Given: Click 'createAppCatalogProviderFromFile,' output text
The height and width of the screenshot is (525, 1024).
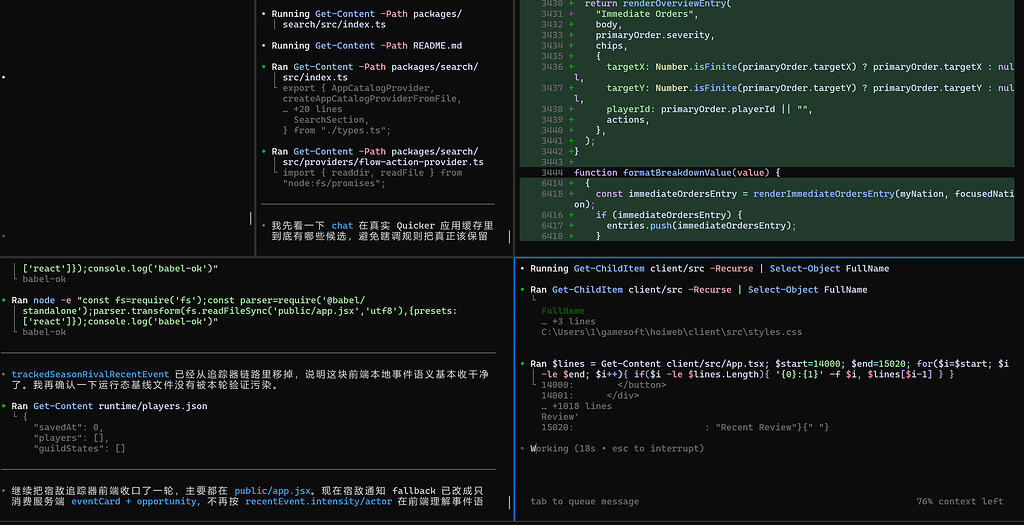Looking at the screenshot, I should coord(372,99).
